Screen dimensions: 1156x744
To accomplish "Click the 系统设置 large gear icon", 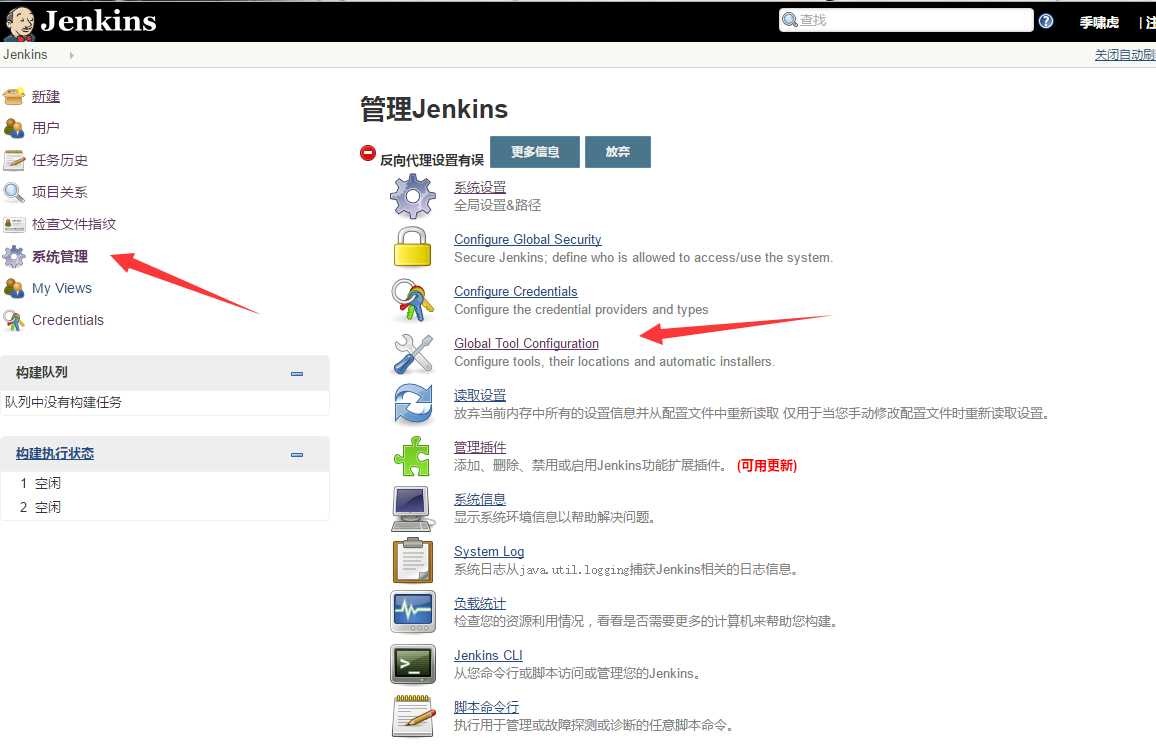I will (413, 196).
